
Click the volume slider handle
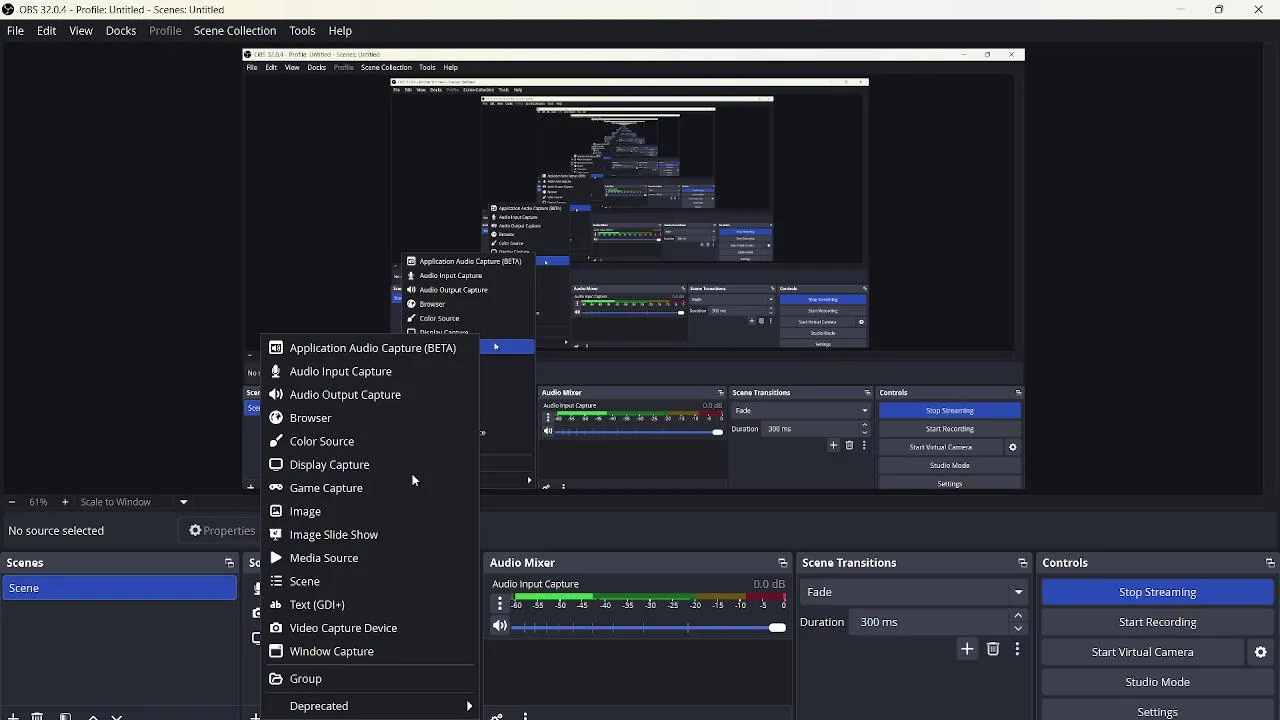click(777, 627)
